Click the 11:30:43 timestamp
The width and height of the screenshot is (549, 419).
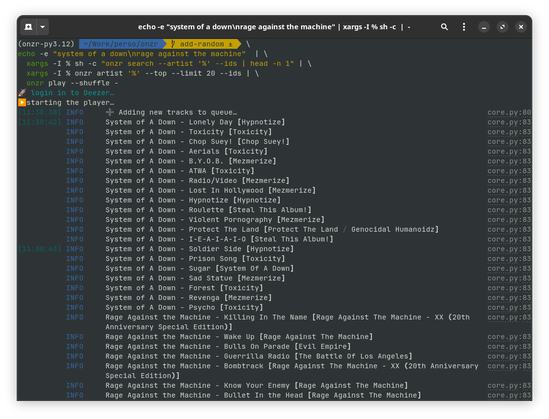[40, 249]
